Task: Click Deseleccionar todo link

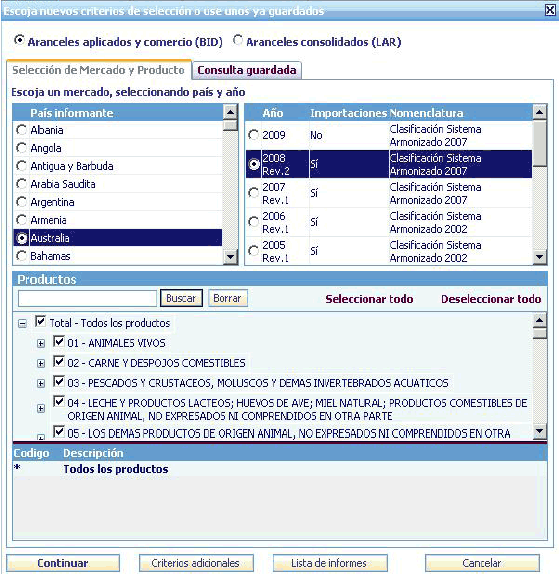Action: (x=491, y=299)
